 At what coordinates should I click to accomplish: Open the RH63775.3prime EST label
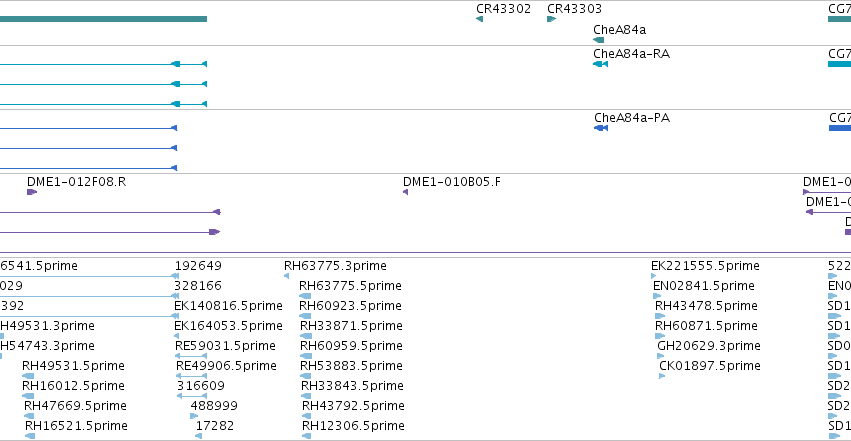(x=335, y=266)
